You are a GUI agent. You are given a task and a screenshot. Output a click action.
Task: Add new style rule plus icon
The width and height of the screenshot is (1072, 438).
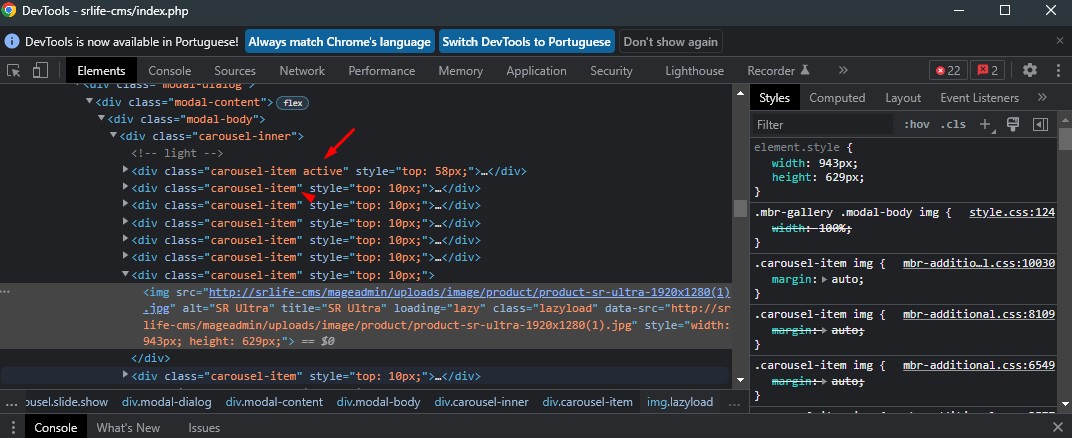[x=985, y=124]
